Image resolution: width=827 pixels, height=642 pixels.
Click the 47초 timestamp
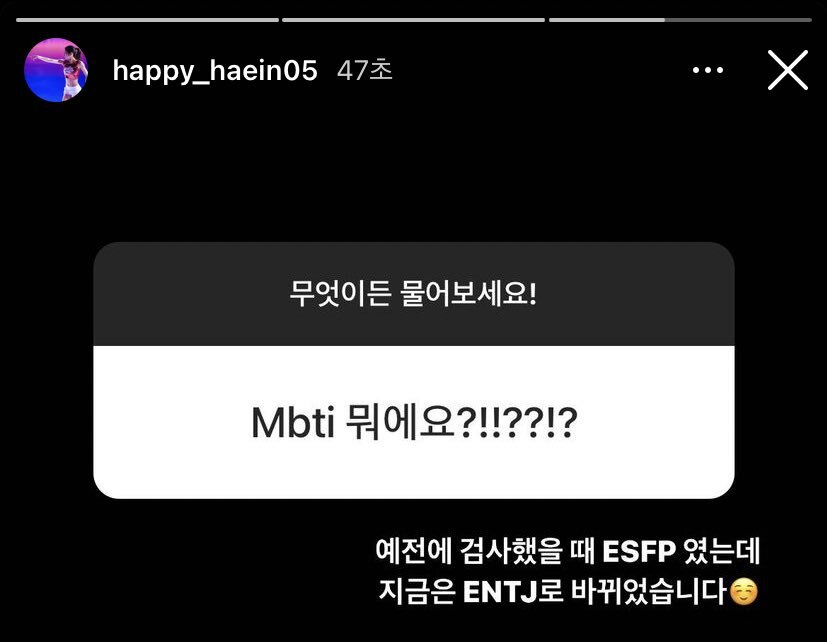[365, 70]
